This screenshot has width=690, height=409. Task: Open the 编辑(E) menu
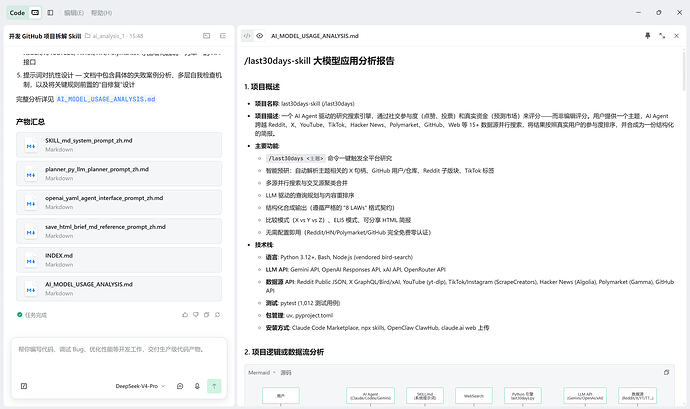74,13
